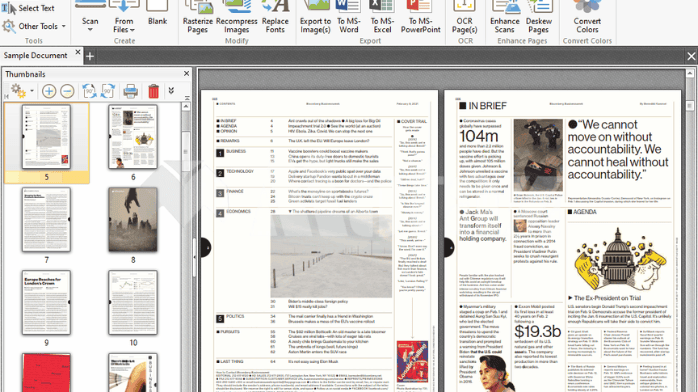Create a Blank document
This screenshot has width=698, height=392.
pyautogui.click(x=158, y=14)
